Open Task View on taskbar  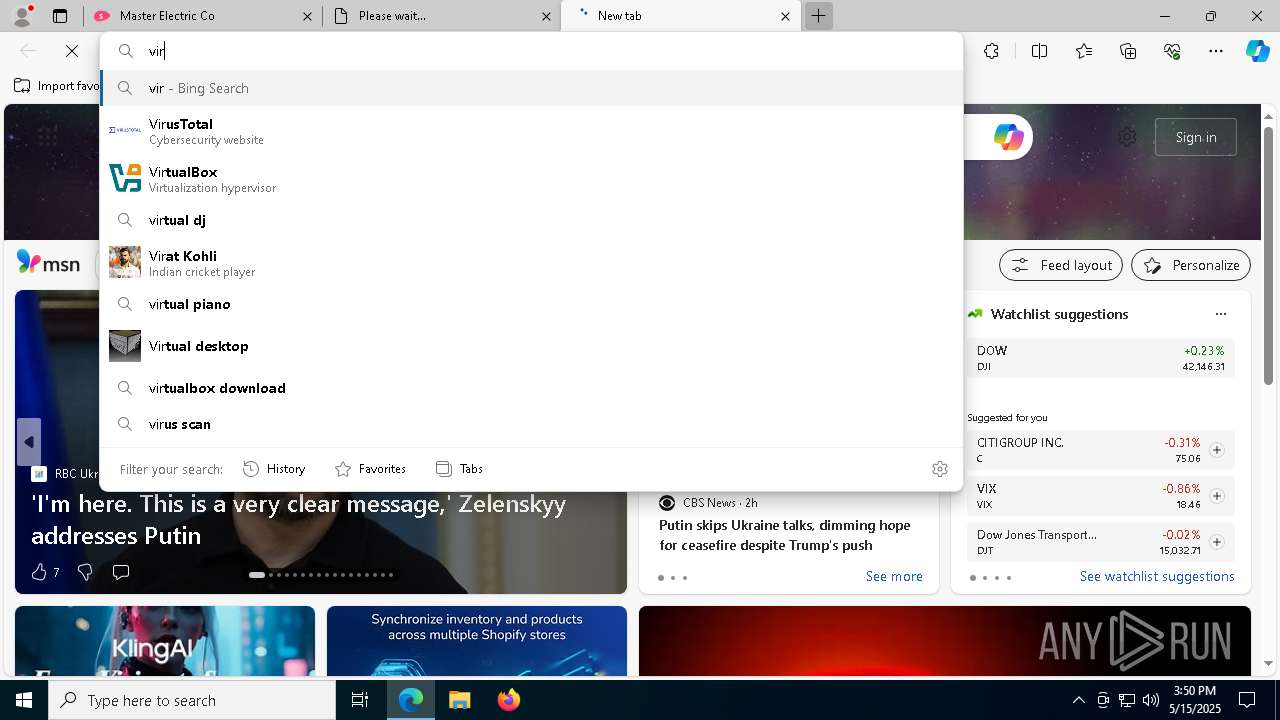[x=360, y=700]
